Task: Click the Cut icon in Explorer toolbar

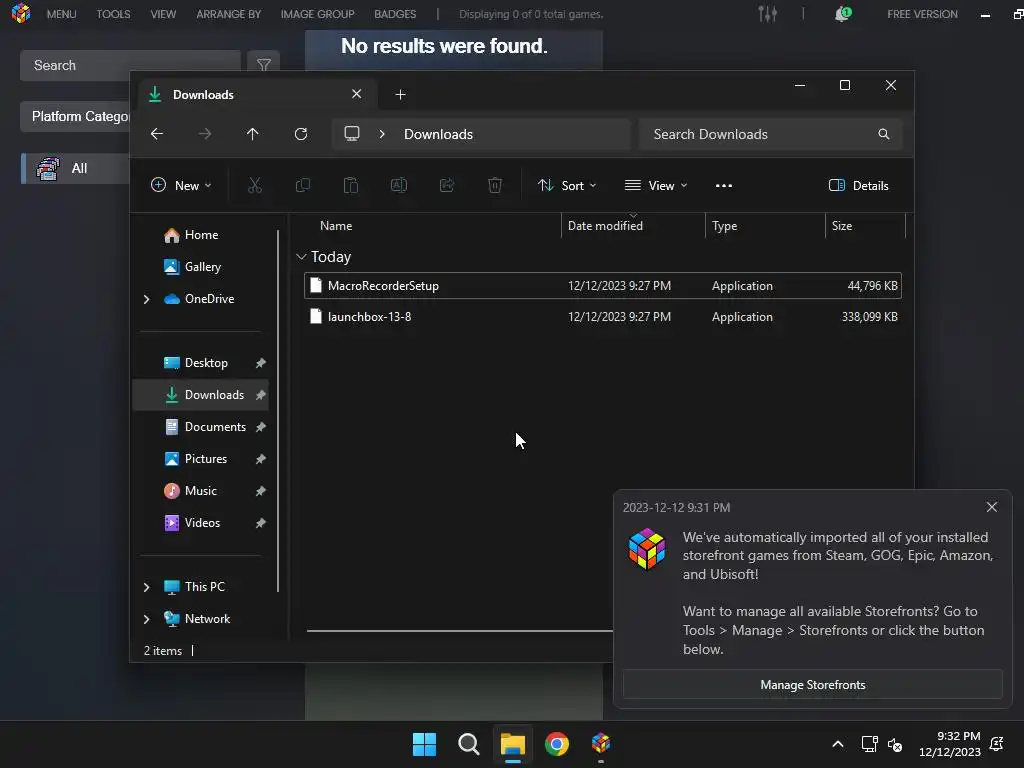Action: point(255,185)
